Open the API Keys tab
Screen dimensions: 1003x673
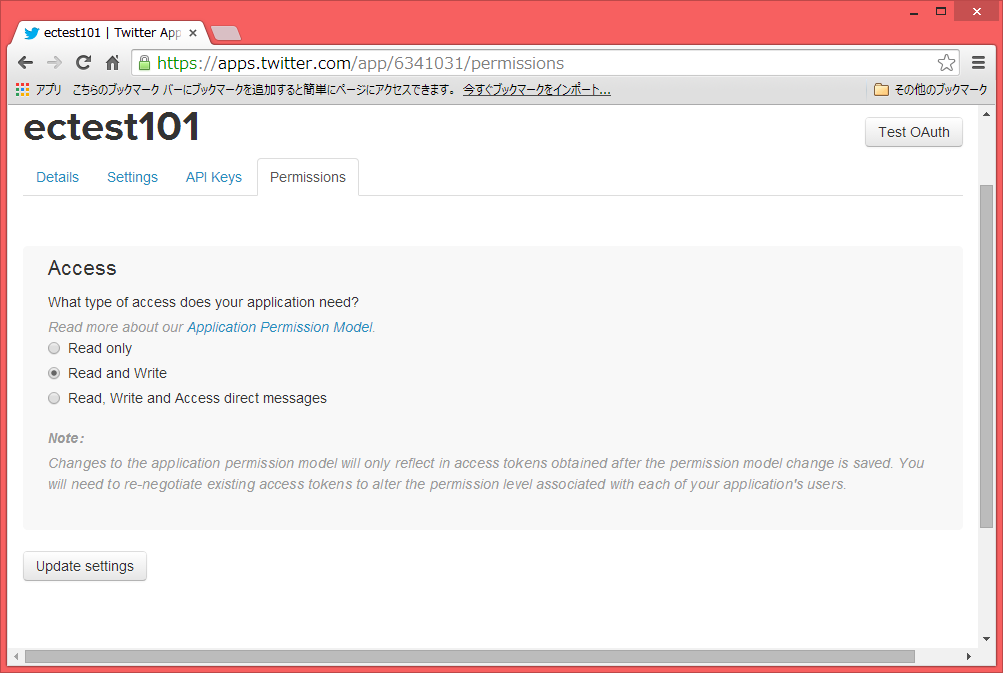click(214, 177)
